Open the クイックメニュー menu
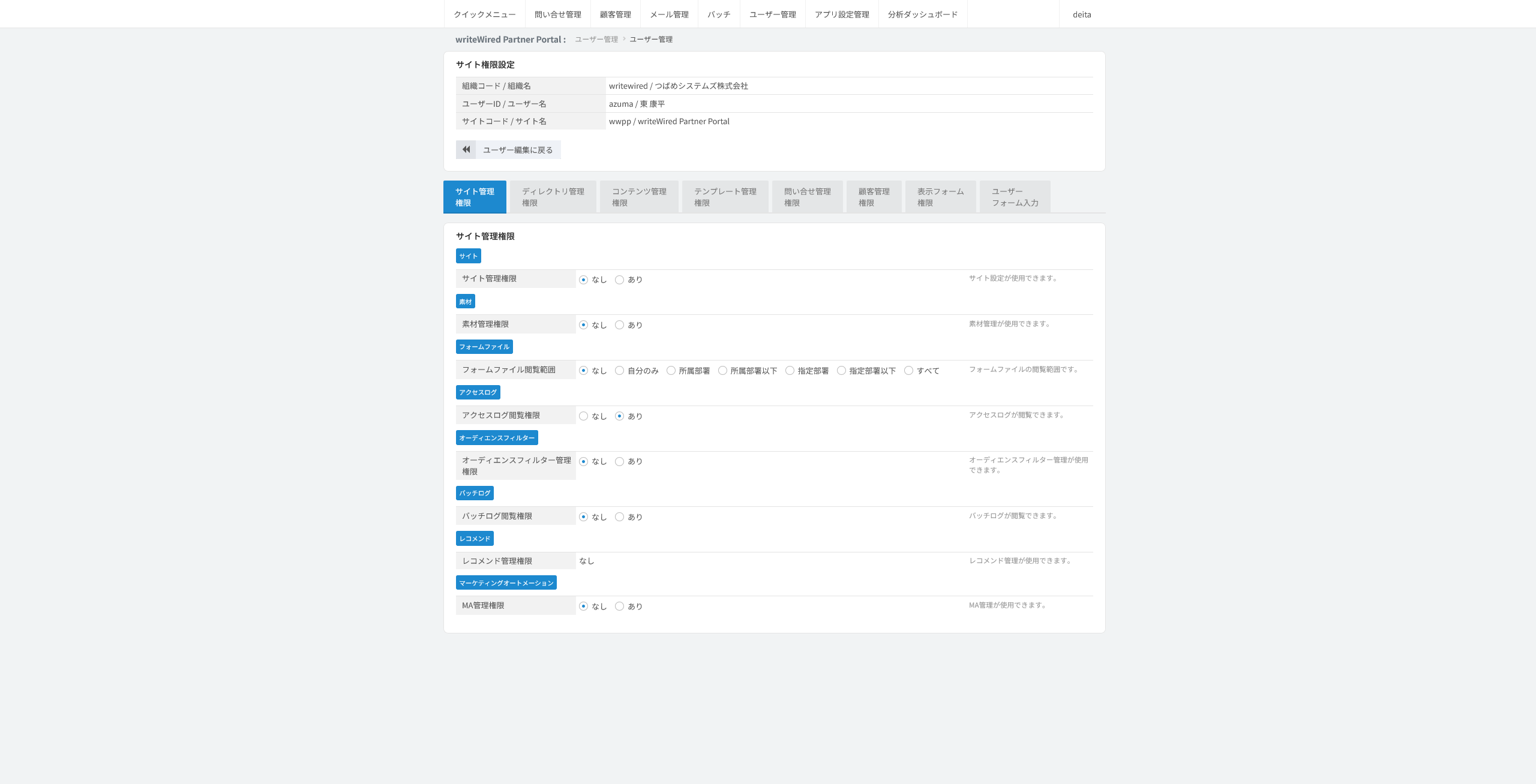1536x784 pixels. (x=485, y=14)
